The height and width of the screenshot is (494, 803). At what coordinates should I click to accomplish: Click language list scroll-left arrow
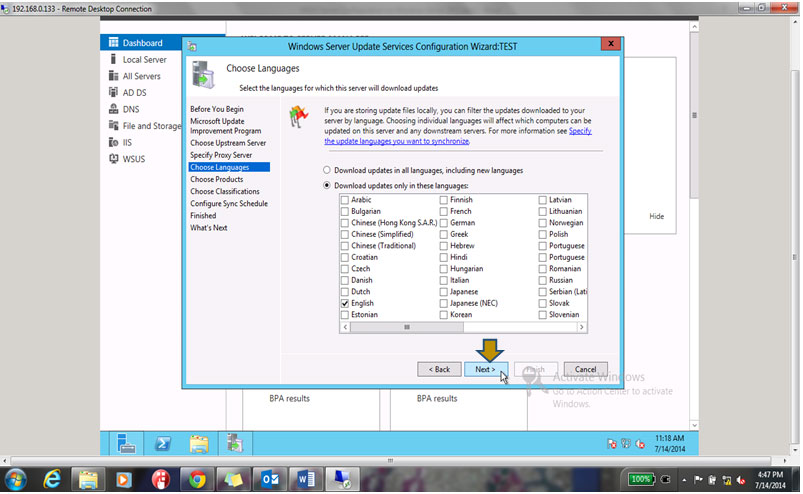tap(345, 327)
